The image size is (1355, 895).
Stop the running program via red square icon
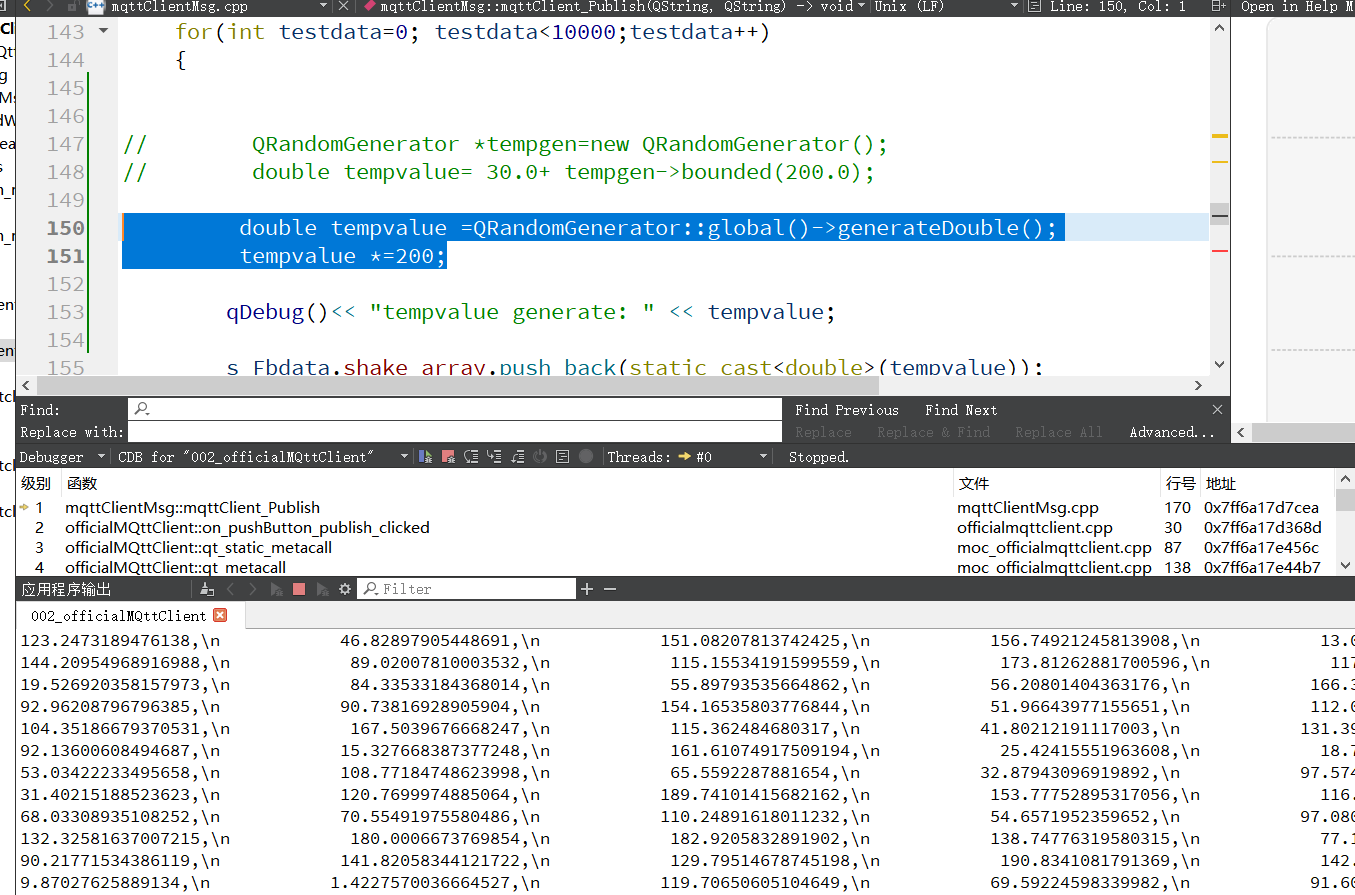pyautogui.click(x=299, y=588)
